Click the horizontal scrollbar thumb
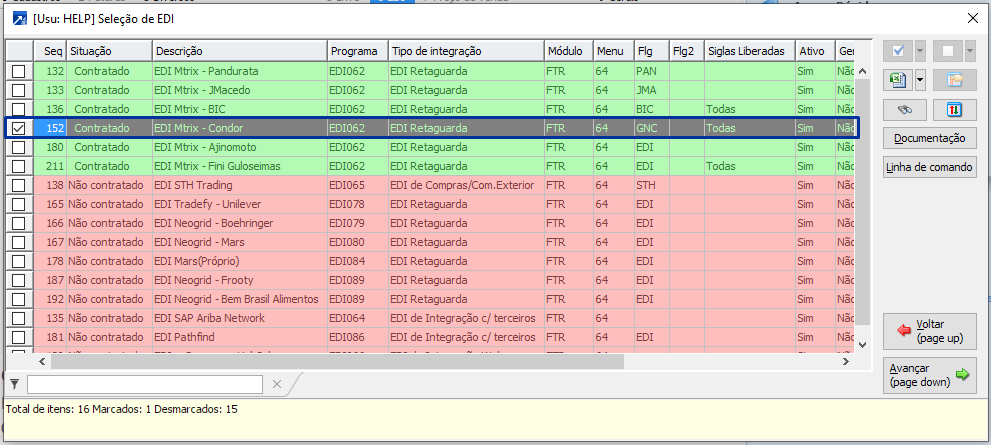Image resolution: width=991 pixels, height=445 pixels. (x=337, y=362)
